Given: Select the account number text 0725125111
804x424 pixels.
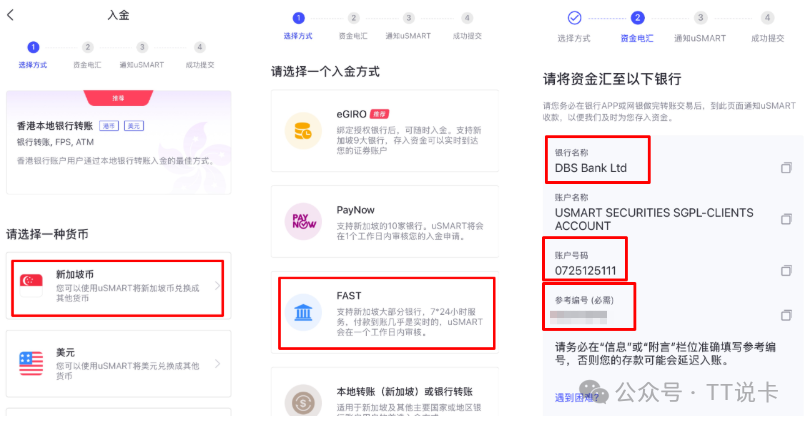Looking at the screenshot, I should 585,271.
